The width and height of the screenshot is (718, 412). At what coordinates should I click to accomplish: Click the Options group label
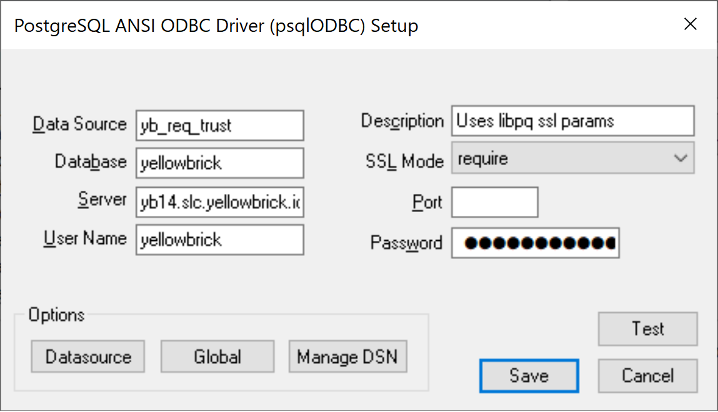[x=56, y=315]
